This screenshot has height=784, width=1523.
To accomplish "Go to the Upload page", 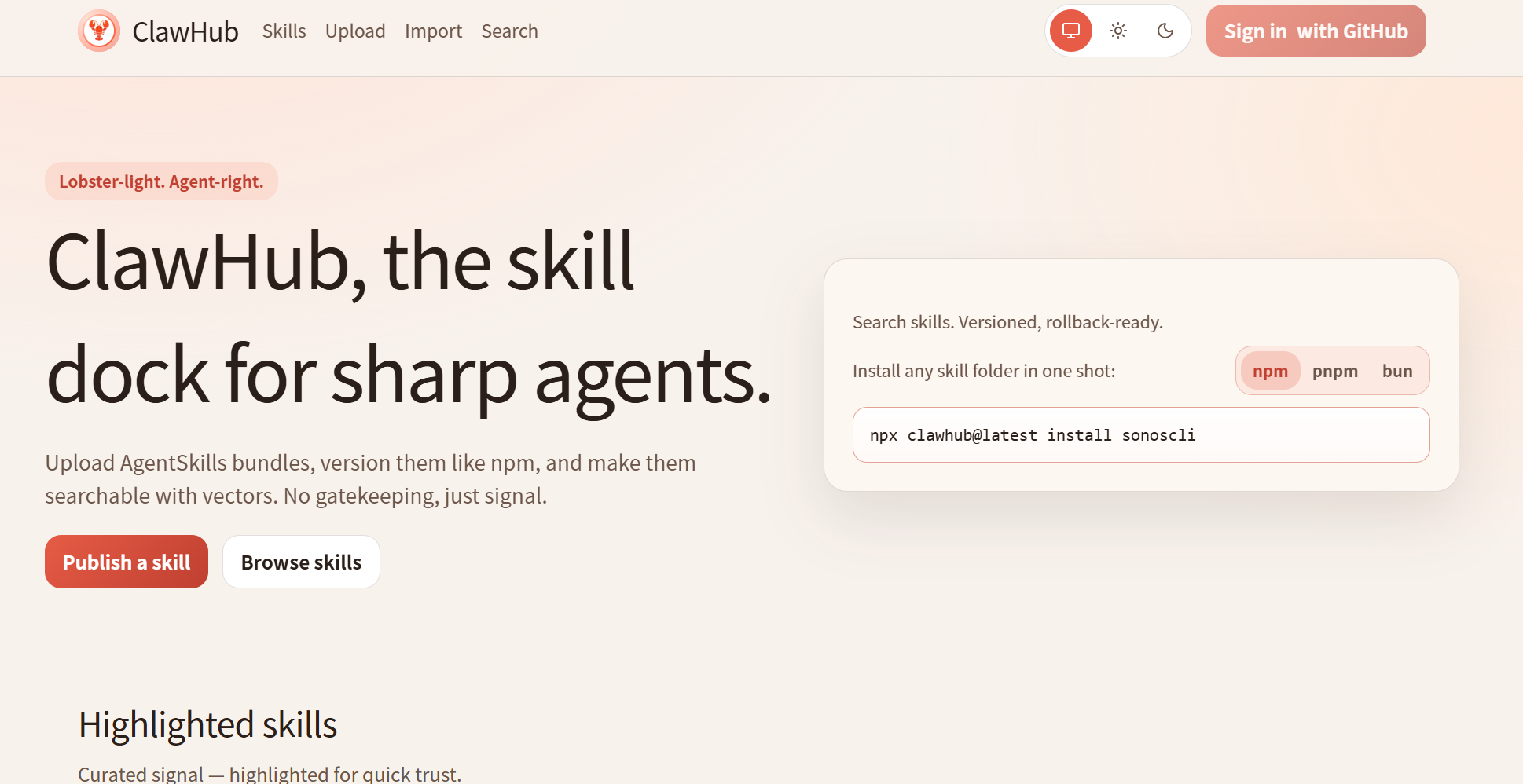I will [355, 31].
